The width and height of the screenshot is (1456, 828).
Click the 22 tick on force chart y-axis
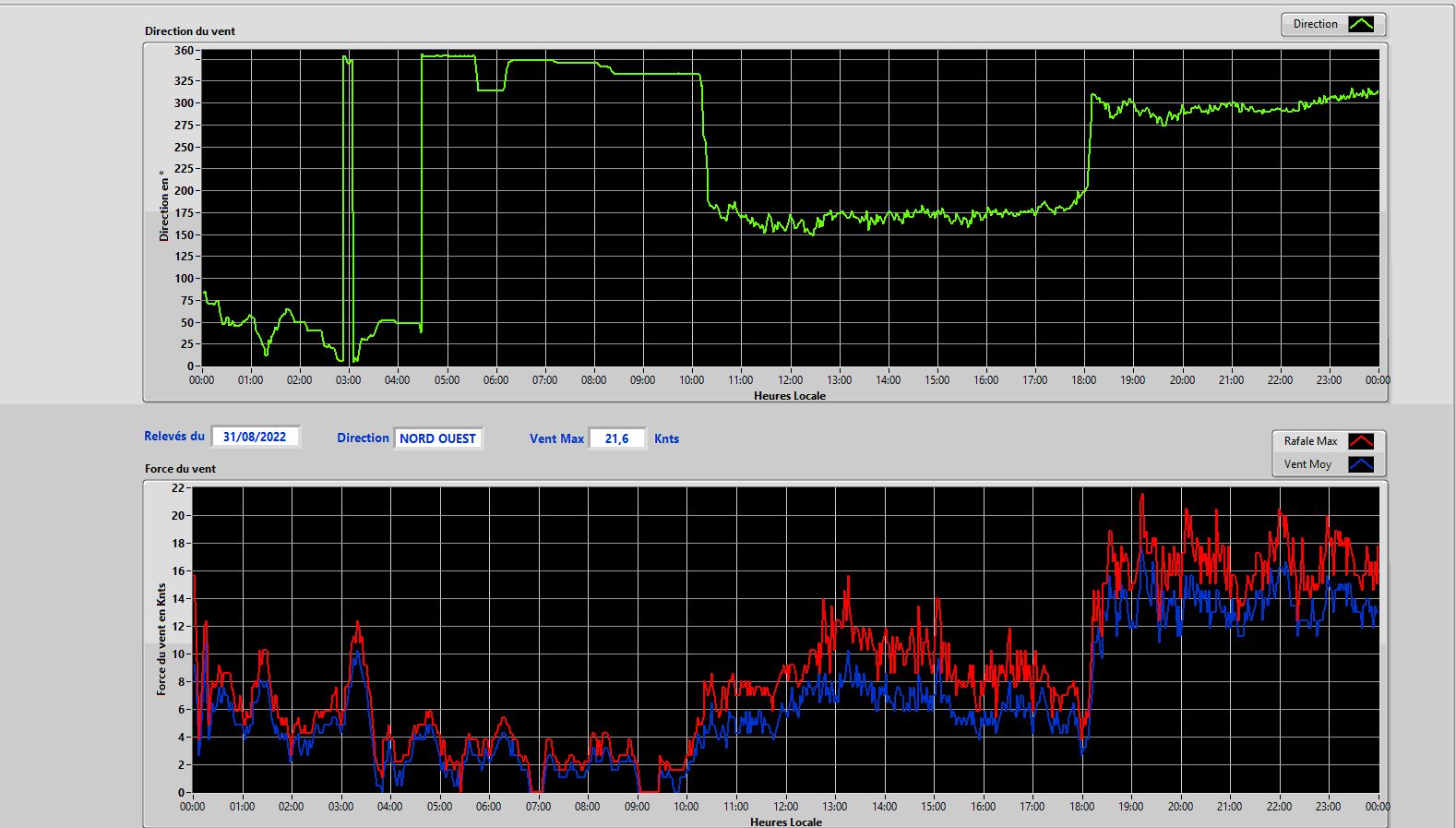[x=178, y=487]
